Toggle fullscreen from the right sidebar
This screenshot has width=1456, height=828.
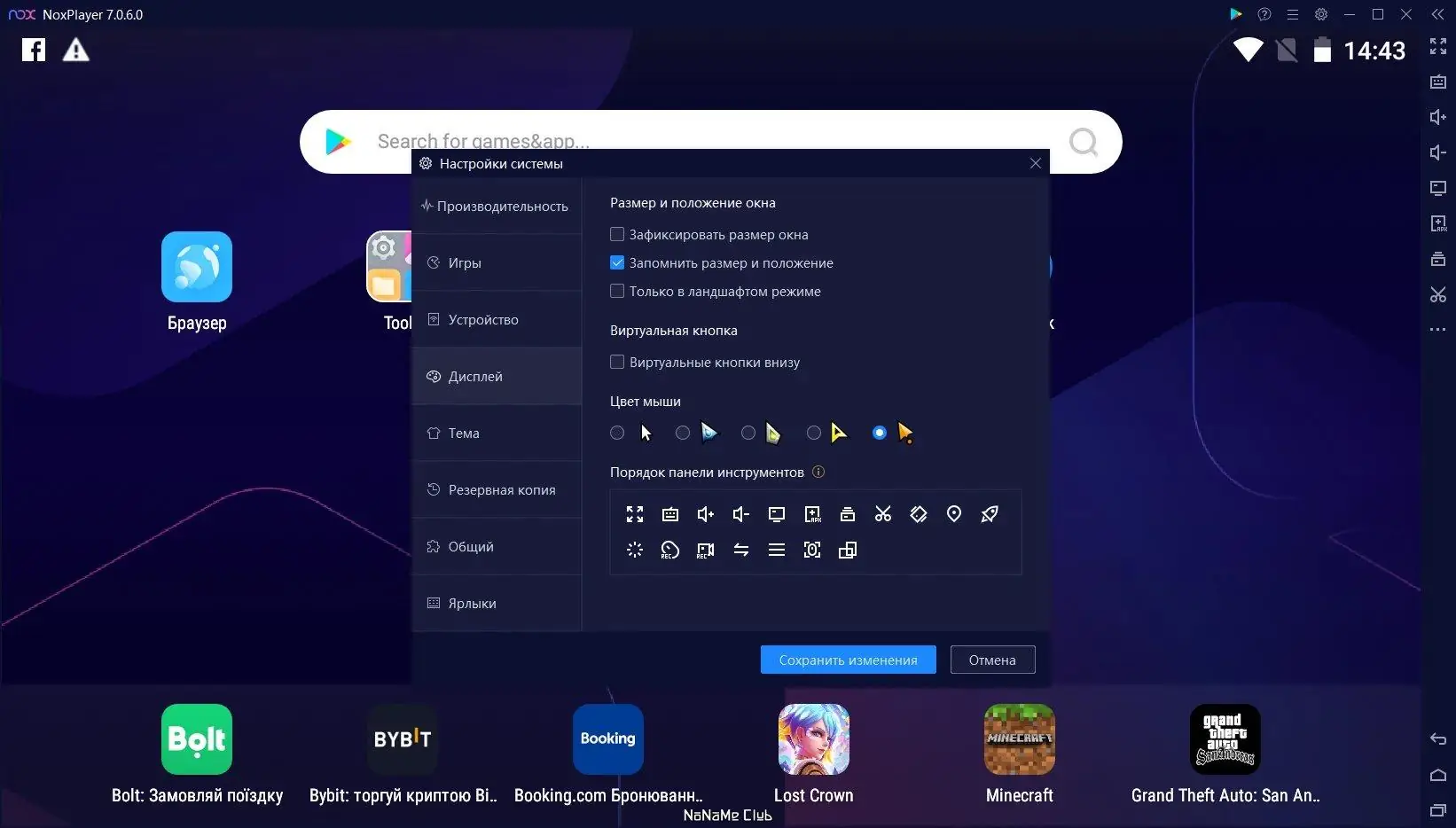click(x=1438, y=46)
